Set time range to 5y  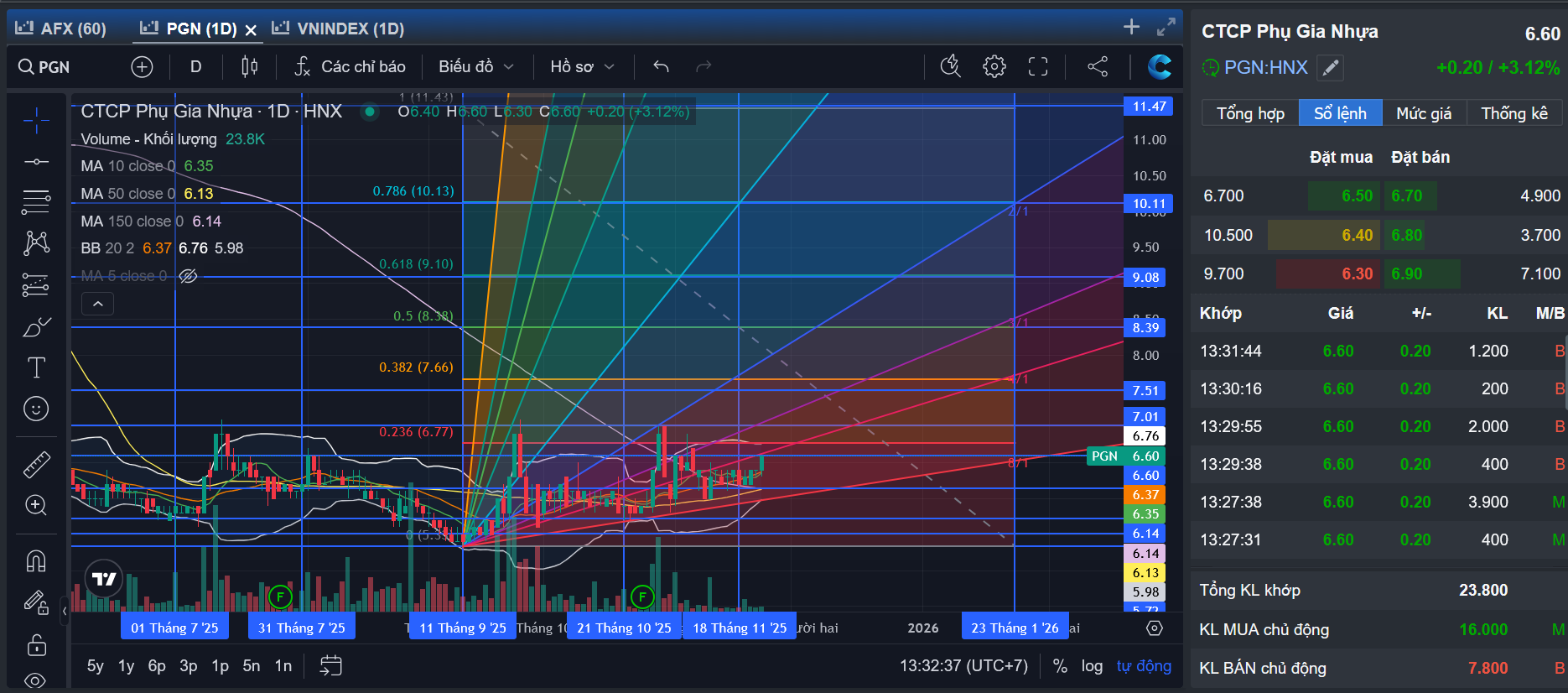click(96, 666)
